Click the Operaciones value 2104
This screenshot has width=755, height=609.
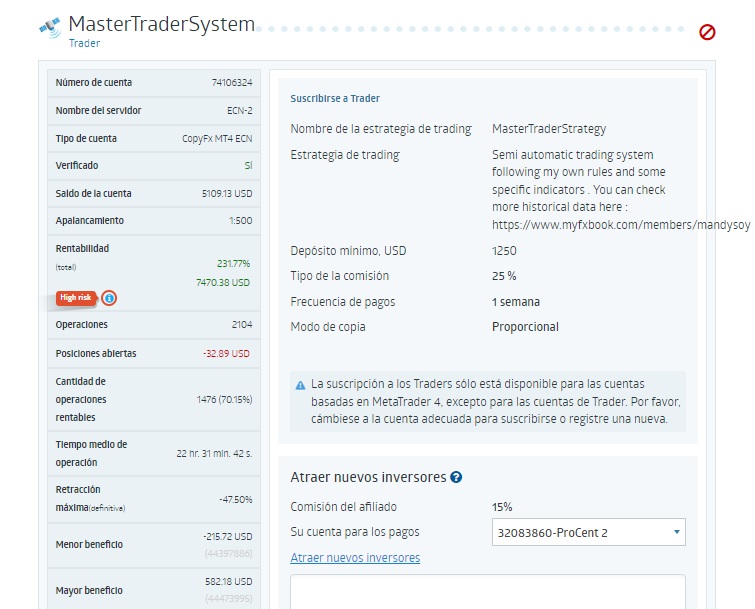[x=242, y=324]
